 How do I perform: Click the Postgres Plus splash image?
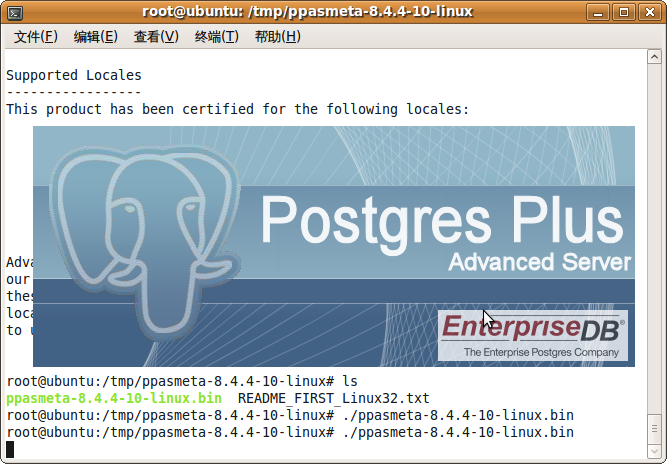point(334,246)
